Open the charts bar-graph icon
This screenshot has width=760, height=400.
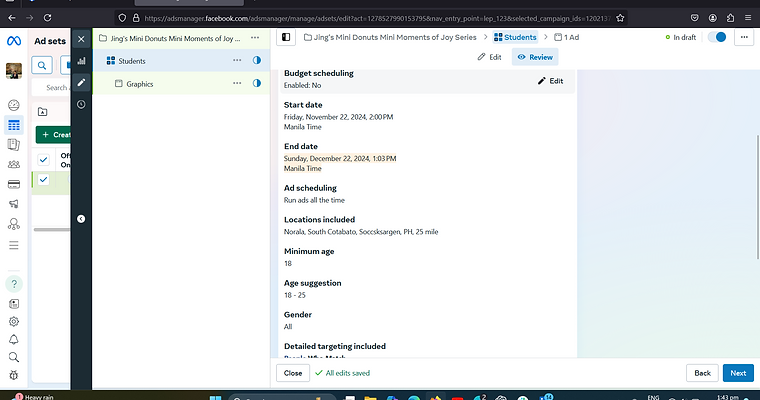click(x=81, y=61)
